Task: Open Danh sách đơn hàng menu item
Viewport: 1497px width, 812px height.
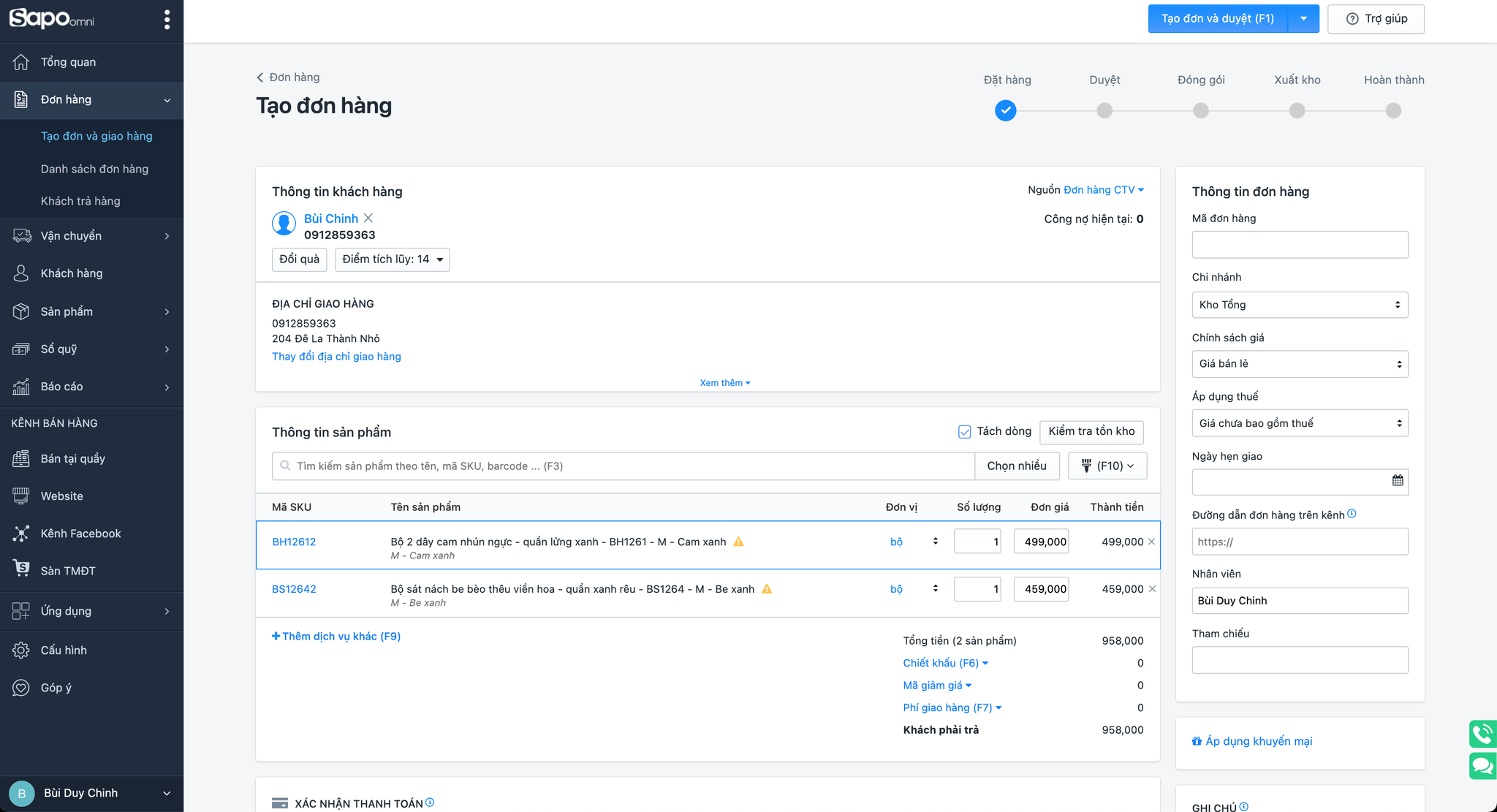Action: coord(94,169)
